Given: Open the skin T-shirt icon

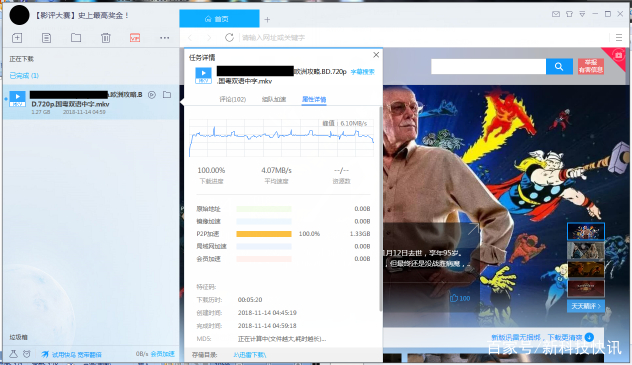Looking at the screenshot, I should click(x=569, y=14).
